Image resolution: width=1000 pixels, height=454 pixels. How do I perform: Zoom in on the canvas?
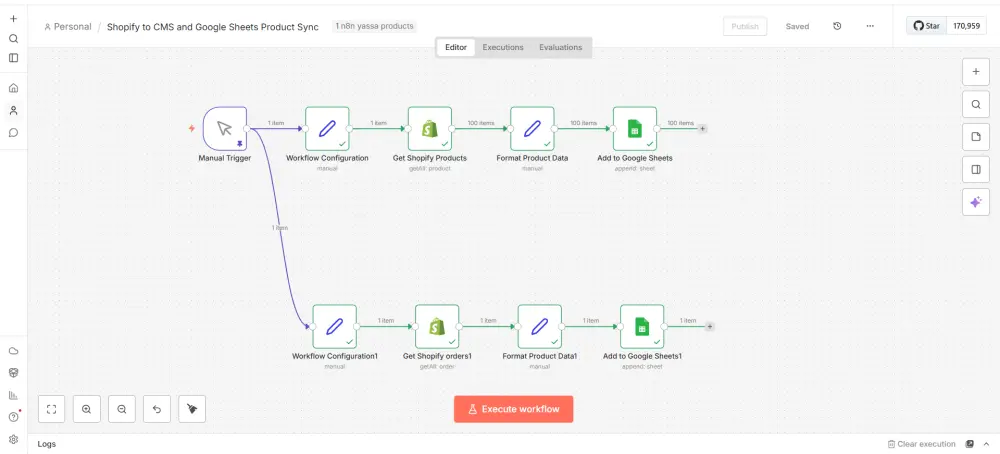pyautogui.click(x=87, y=409)
